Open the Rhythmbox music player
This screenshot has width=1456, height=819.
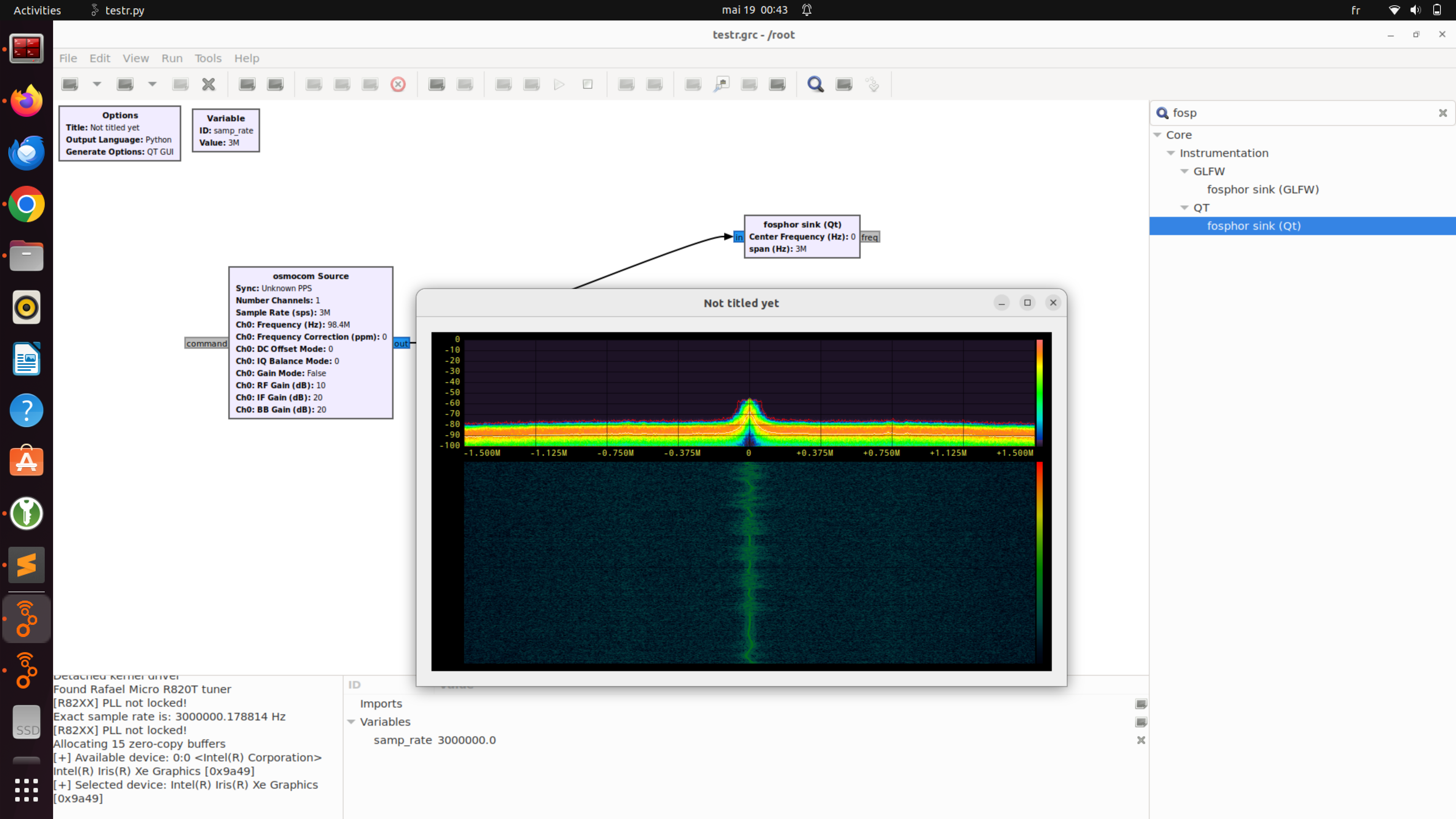point(26,307)
